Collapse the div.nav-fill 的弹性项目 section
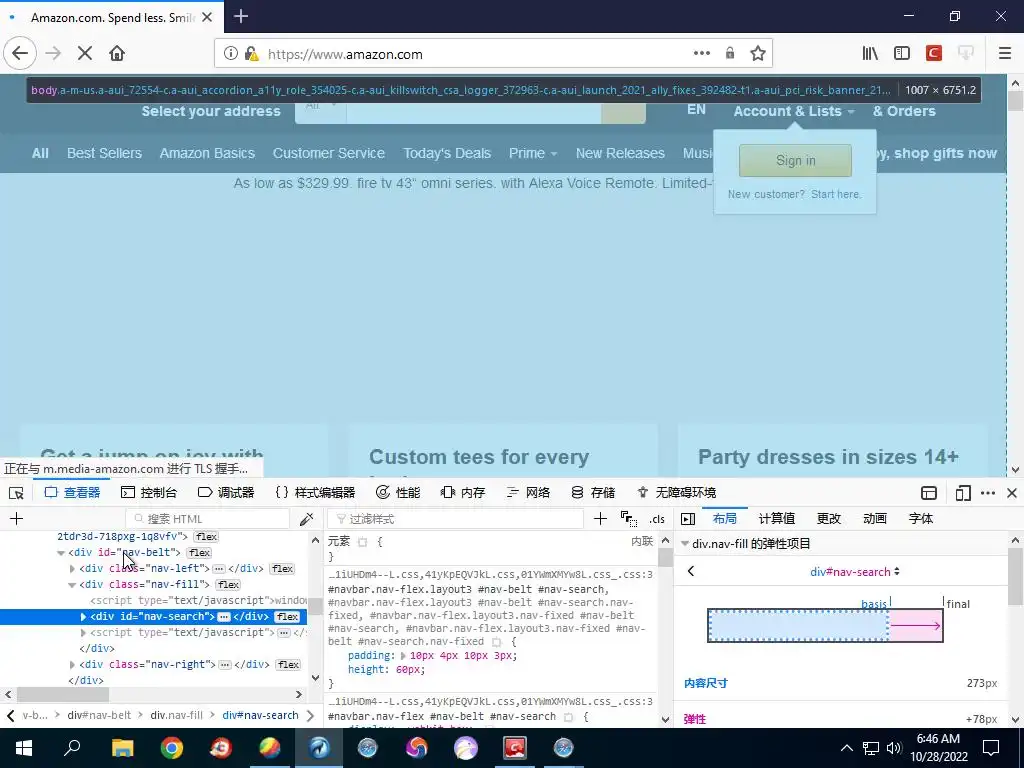This screenshot has height=768, width=1024. pyautogui.click(x=684, y=543)
